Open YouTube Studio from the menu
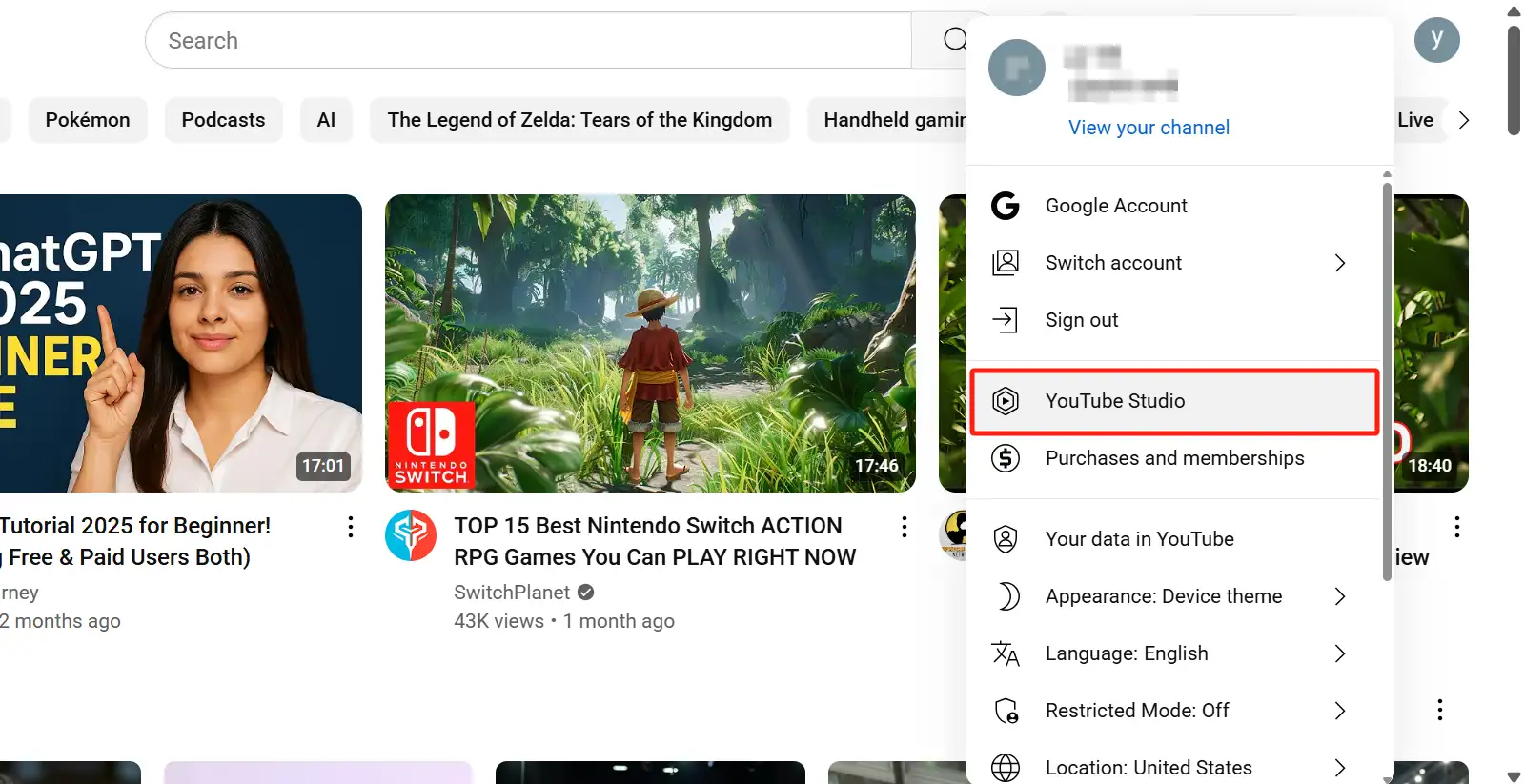 (1174, 401)
